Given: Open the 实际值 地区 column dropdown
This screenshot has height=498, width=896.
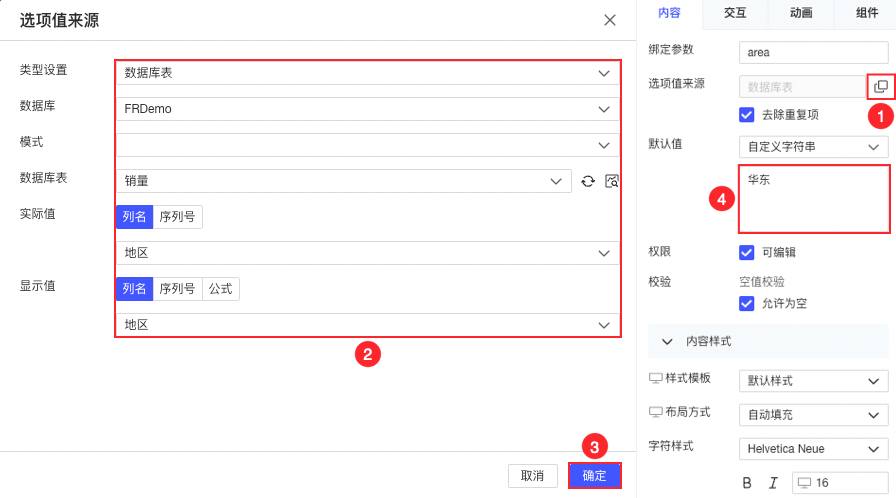Looking at the screenshot, I should pyautogui.click(x=367, y=253).
